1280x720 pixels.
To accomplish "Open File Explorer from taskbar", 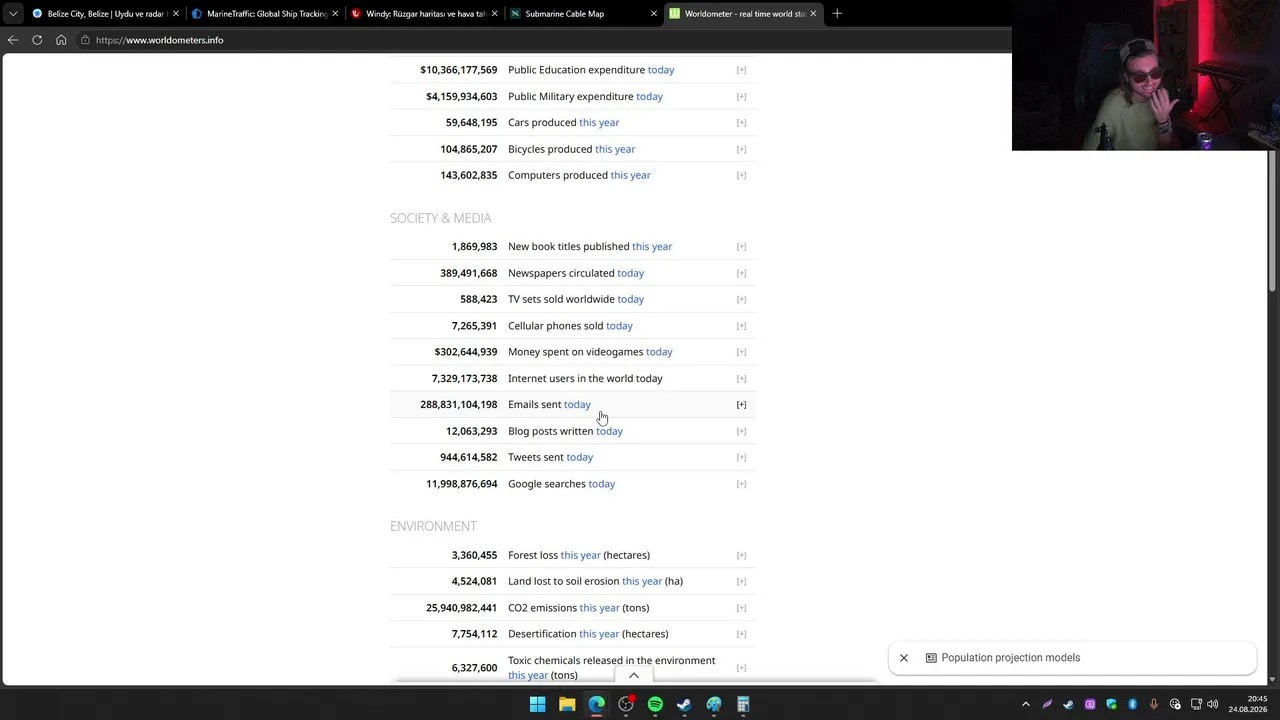I will pos(567,705).
